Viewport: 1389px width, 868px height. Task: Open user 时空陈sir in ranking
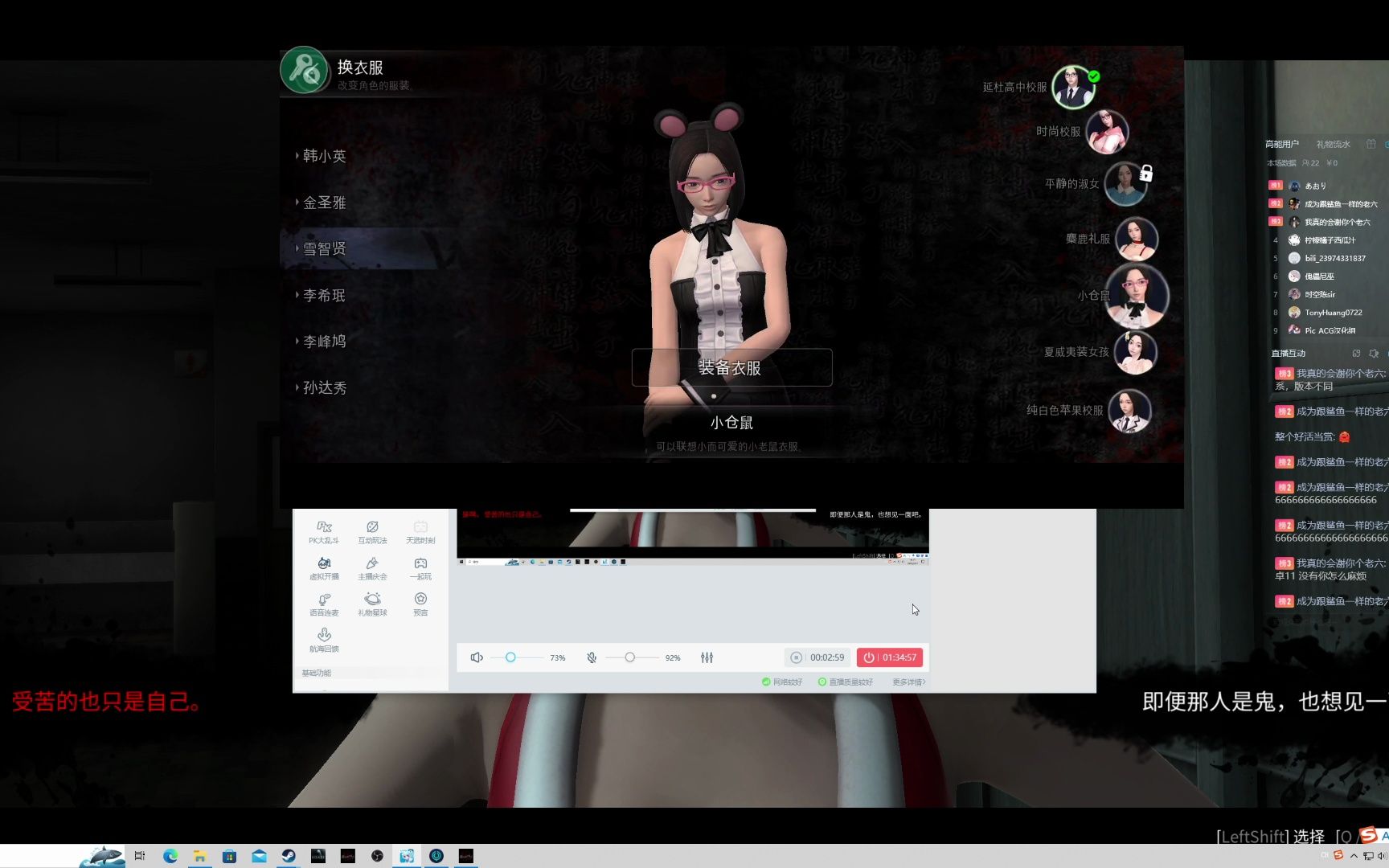[x=1320, y=295]
